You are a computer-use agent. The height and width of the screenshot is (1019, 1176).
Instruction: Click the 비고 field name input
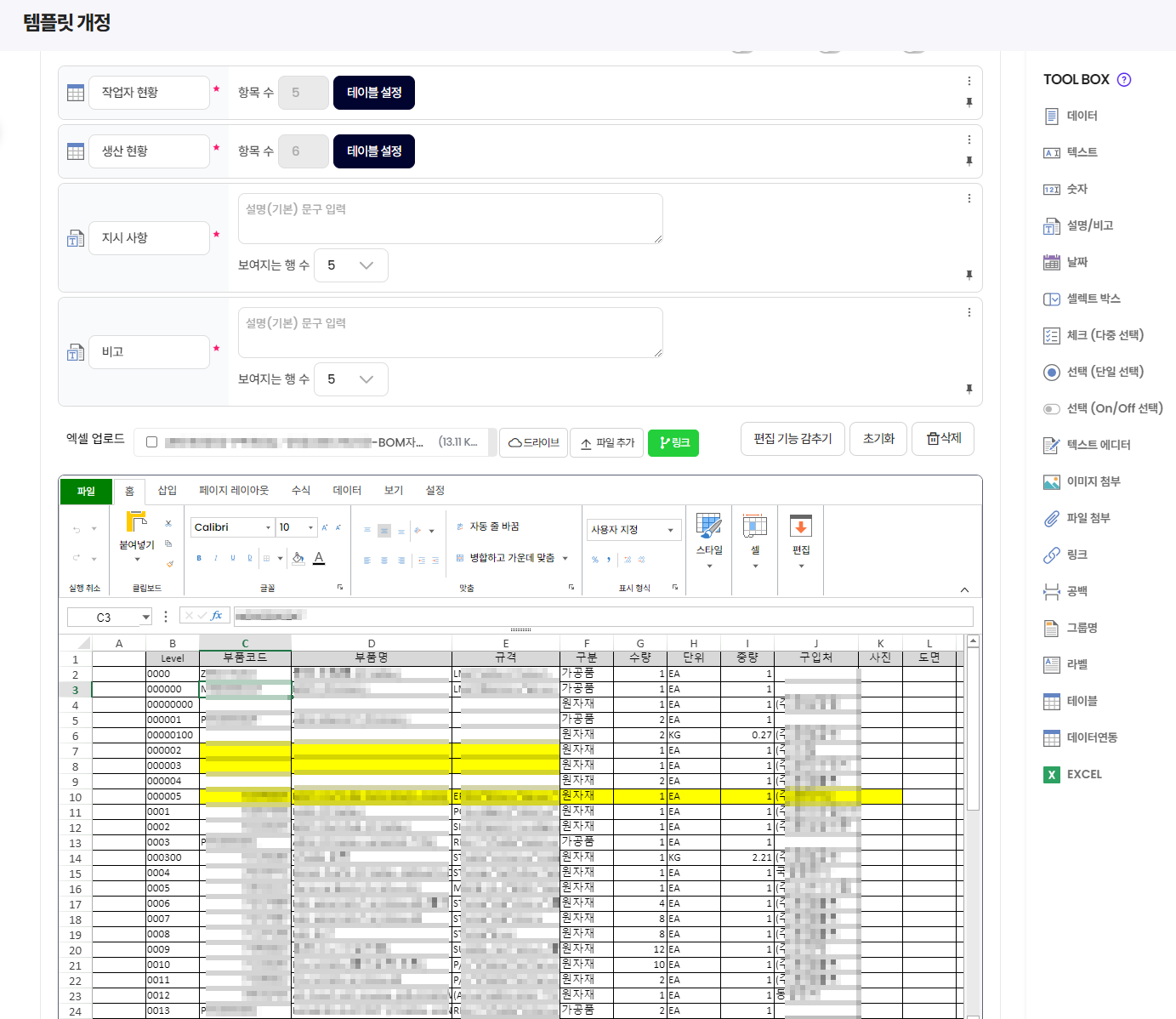(149, 352)
